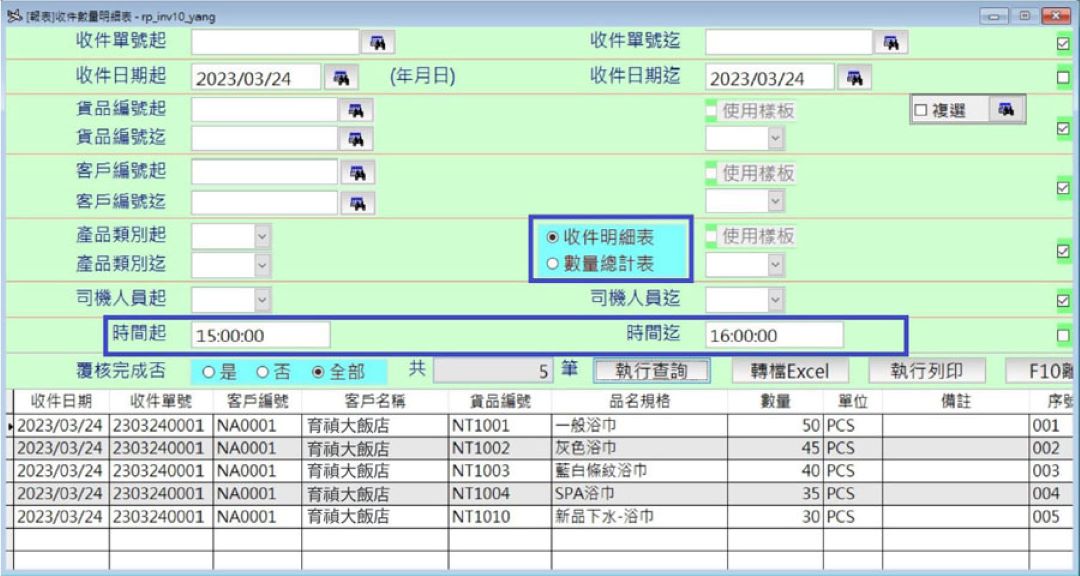Image resolution: width=1080 pixels, height=576 pixels.
Task: Open the 產品類別起 dropdown
Action: pos(263,235)
